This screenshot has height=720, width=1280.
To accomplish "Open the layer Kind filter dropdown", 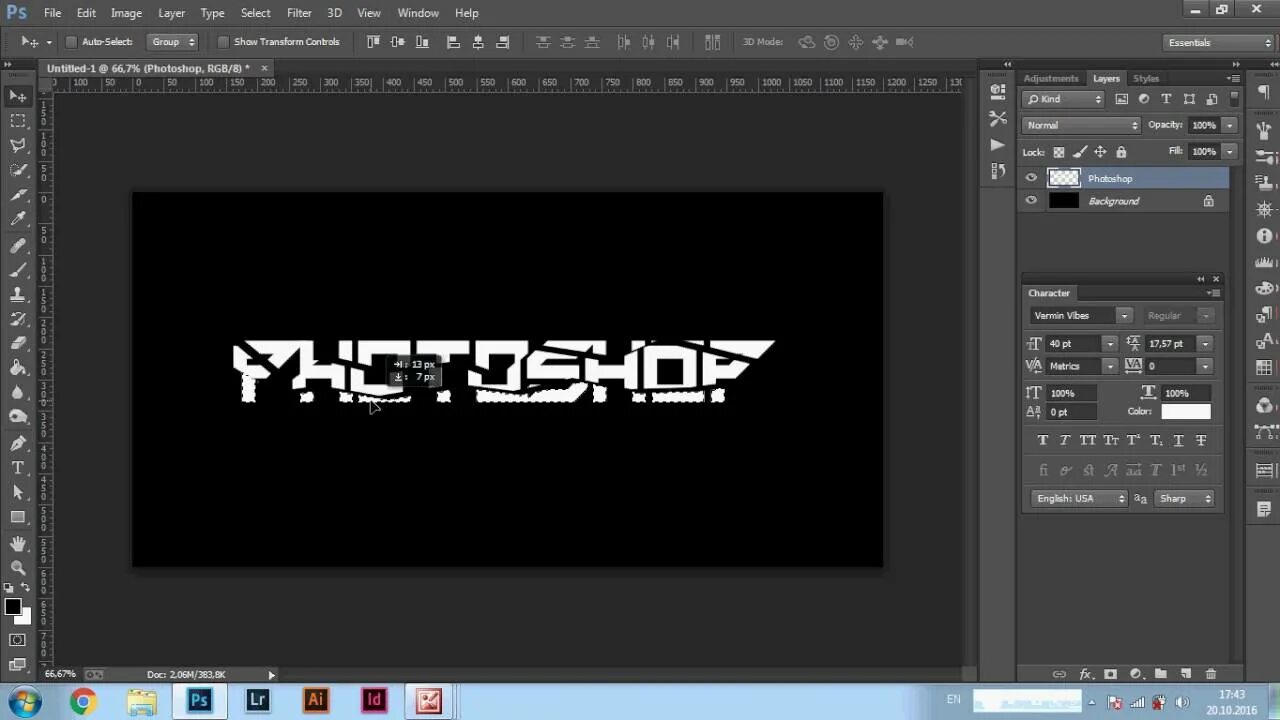I will (1063, 99).
